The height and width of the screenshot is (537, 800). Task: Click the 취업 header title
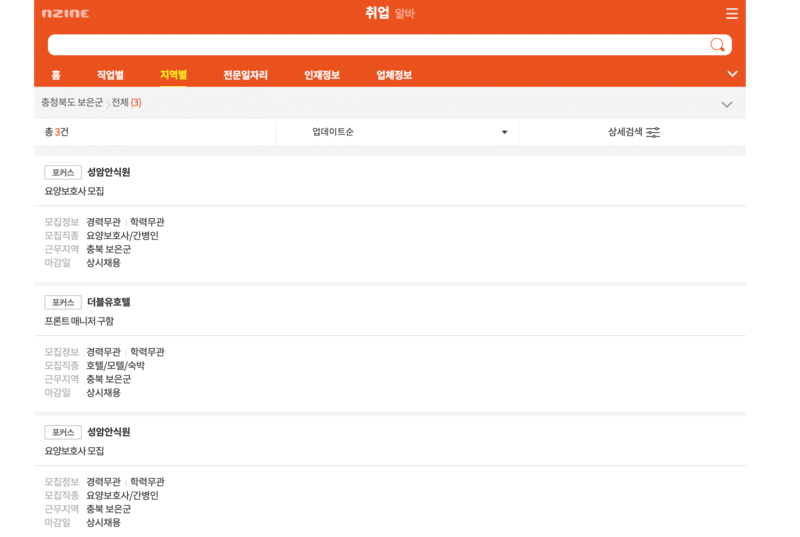377,13
